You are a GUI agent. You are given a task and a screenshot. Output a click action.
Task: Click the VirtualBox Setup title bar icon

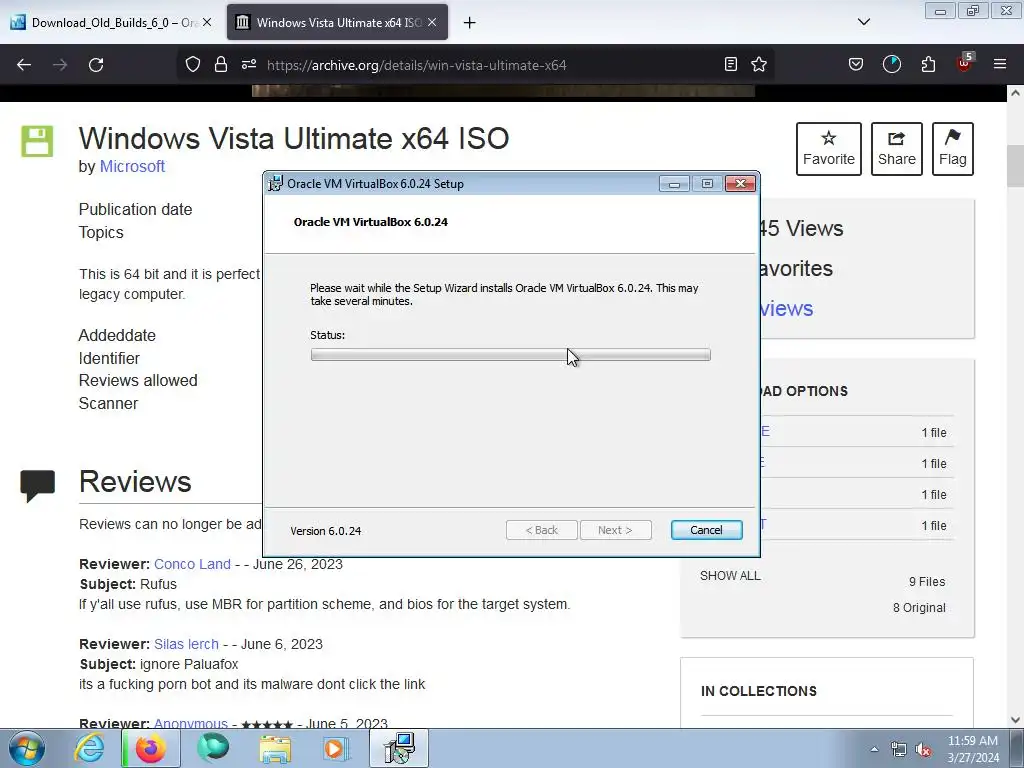[x=276, y=184]
